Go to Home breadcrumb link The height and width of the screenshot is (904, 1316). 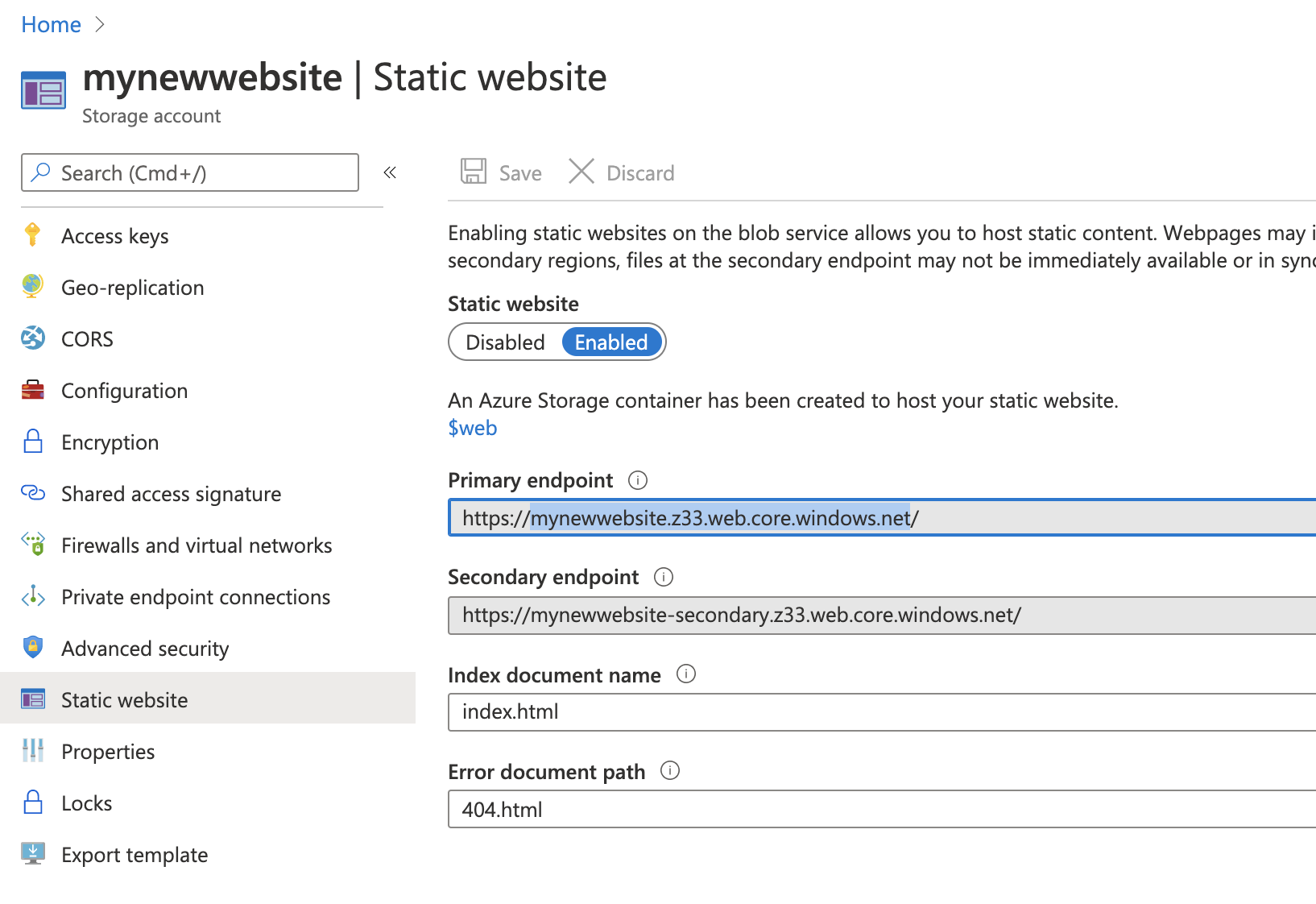51,25
